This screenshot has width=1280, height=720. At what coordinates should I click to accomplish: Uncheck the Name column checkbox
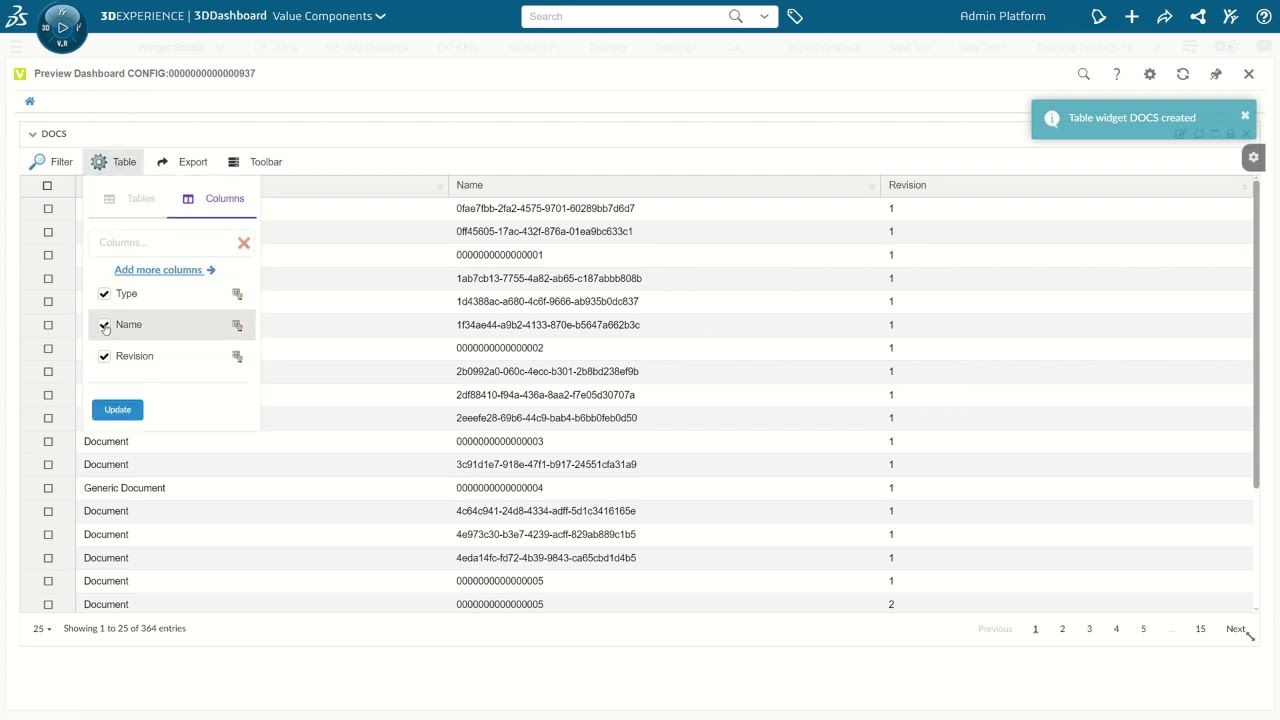tap(104, 325)
